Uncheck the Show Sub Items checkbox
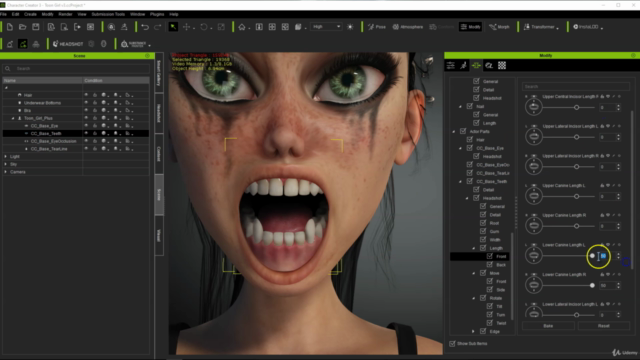640x360 pixels. click(x=452, y=344)
